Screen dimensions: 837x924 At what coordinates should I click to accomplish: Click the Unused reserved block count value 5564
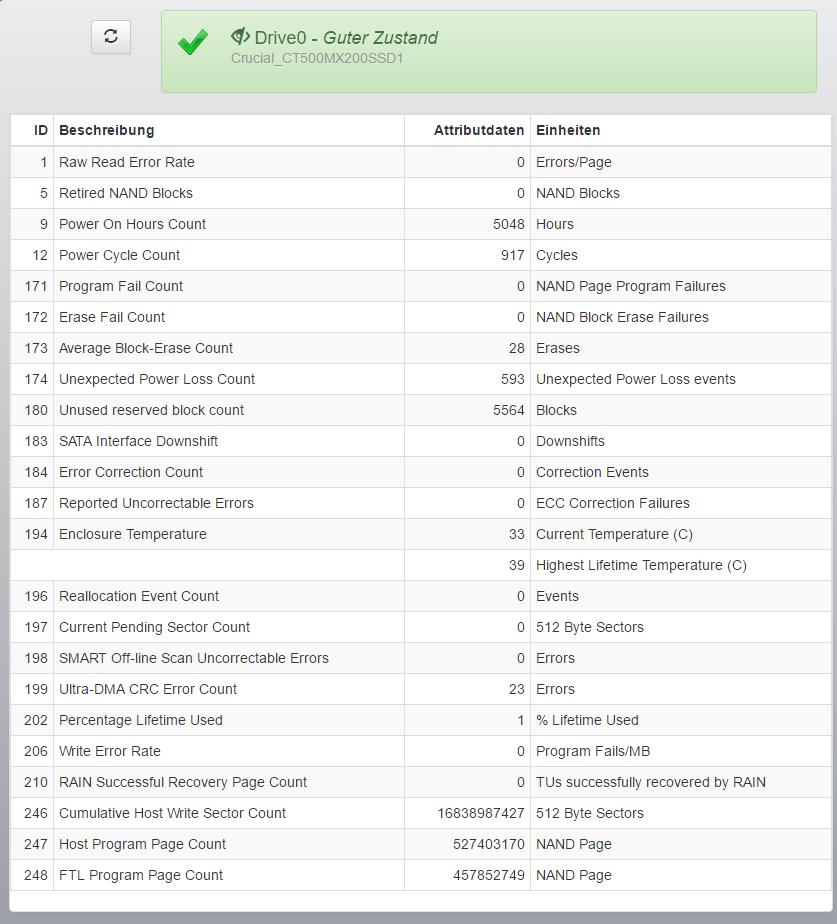point(508,410)
